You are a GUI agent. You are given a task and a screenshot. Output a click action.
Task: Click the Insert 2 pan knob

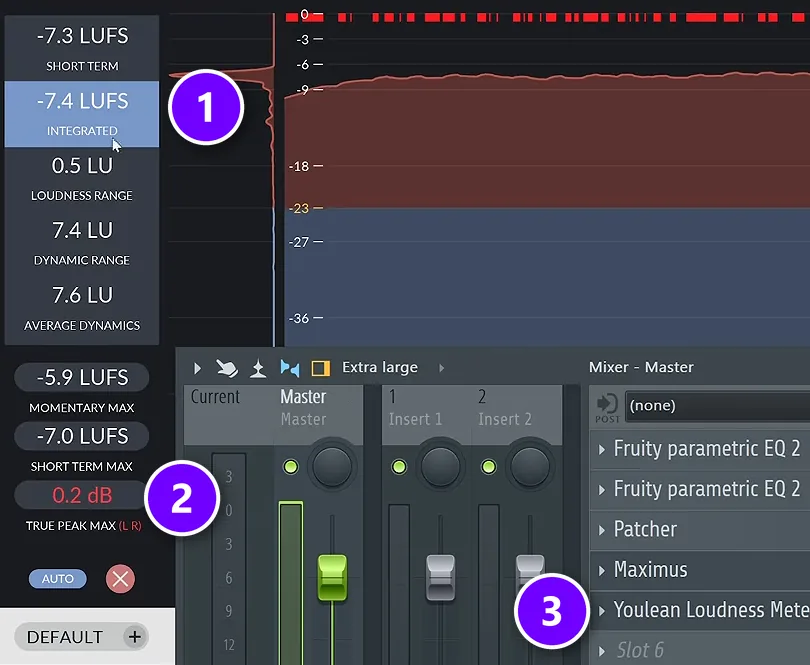tap(530, 467)
